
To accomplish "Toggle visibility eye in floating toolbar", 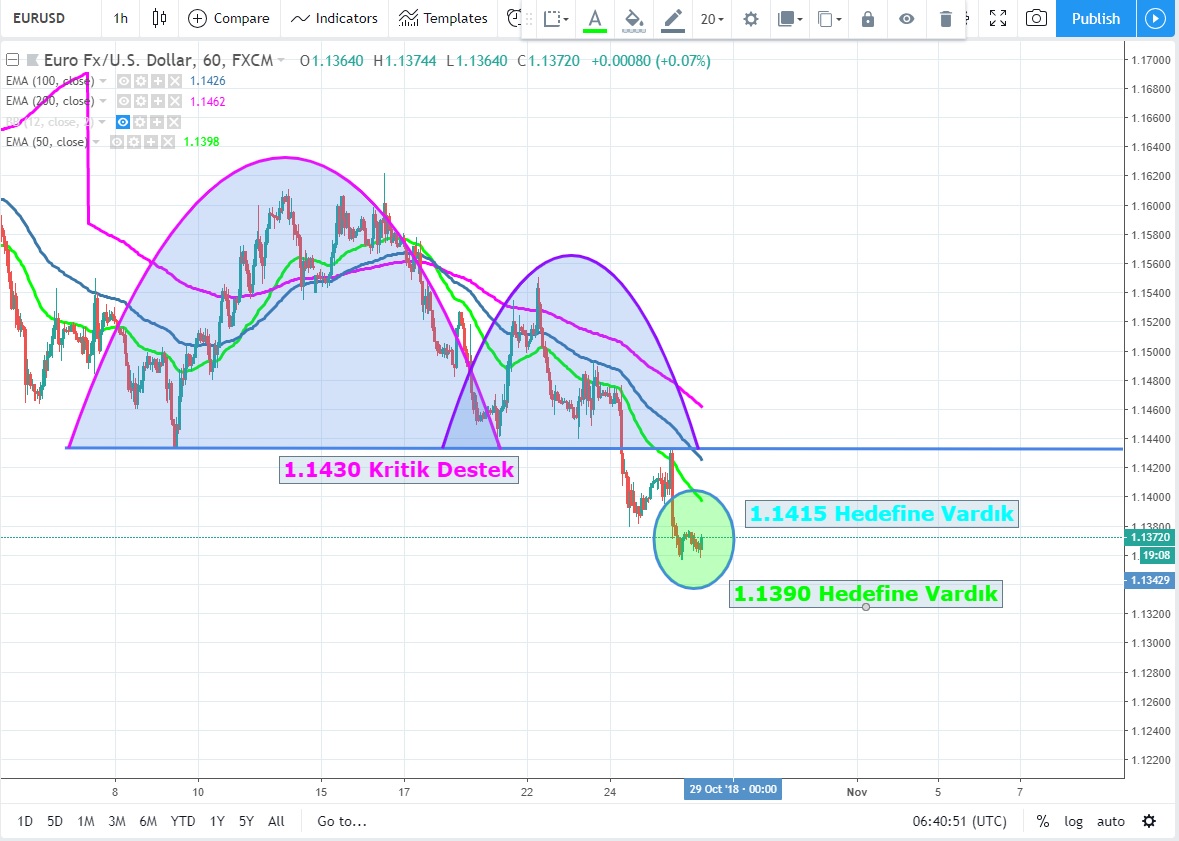I will click(x=906, y=19).
